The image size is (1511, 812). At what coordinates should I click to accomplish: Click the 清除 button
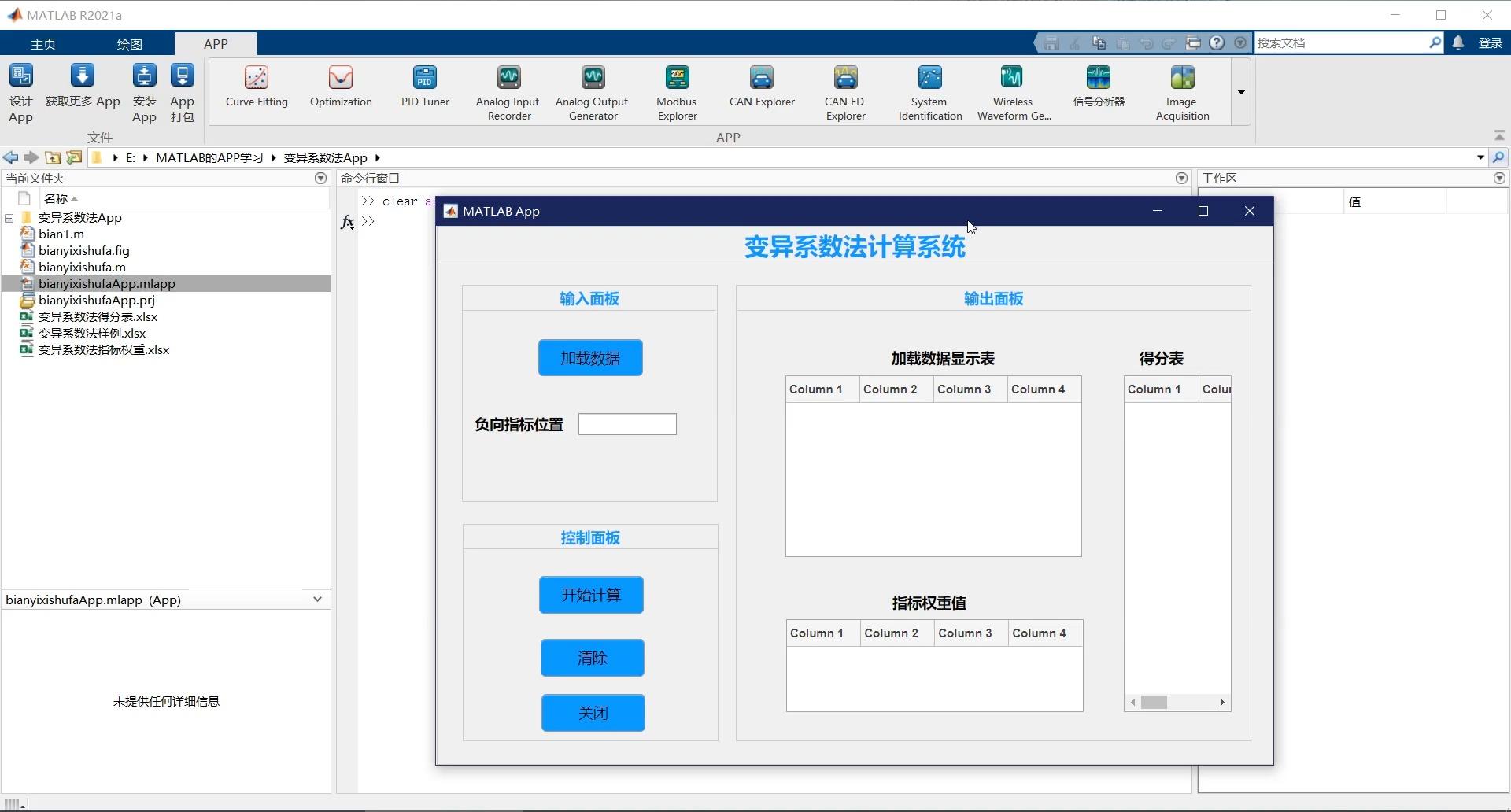pos(592,658)
